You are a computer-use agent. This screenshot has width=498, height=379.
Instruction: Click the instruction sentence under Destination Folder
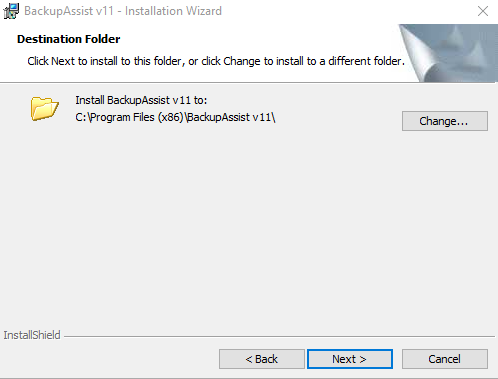click(x=216, y=61)
